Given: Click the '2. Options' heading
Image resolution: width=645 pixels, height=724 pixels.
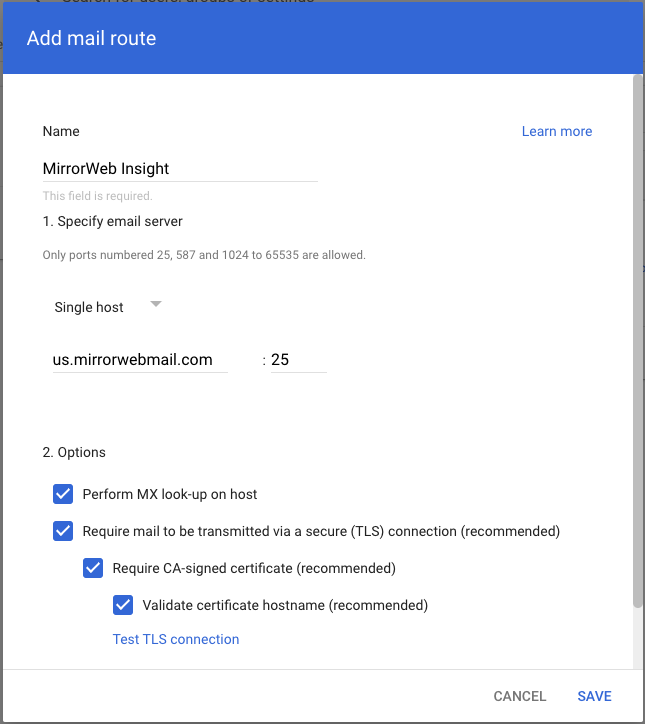Looking at the screenshot, I should pos(74,452).
